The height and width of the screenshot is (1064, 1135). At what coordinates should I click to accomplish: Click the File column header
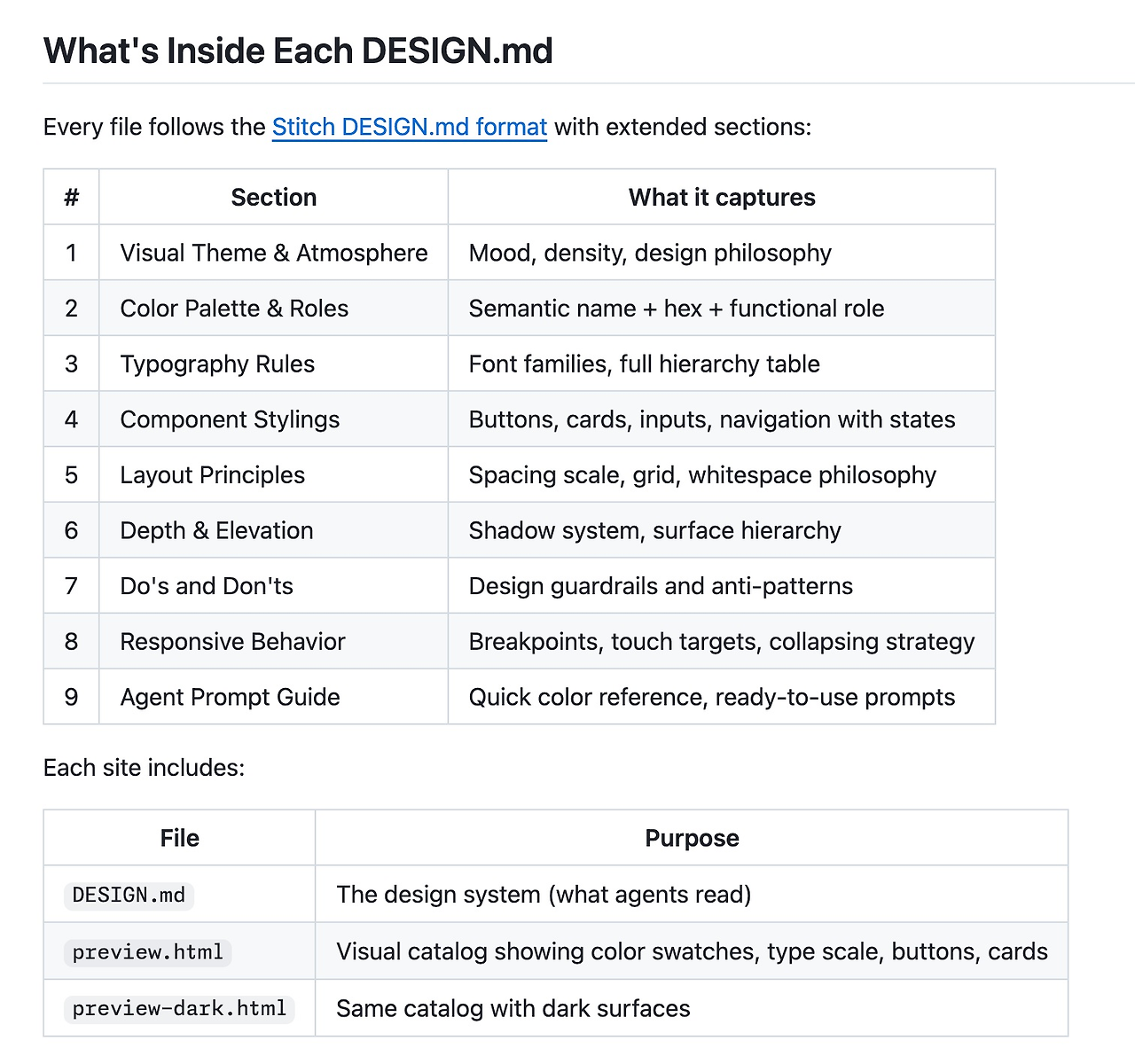[x=179, y=838]
